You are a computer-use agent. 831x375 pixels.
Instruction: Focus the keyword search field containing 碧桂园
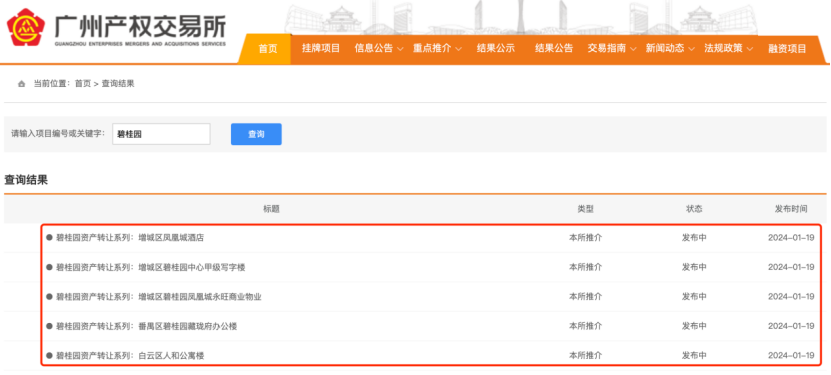161,134
